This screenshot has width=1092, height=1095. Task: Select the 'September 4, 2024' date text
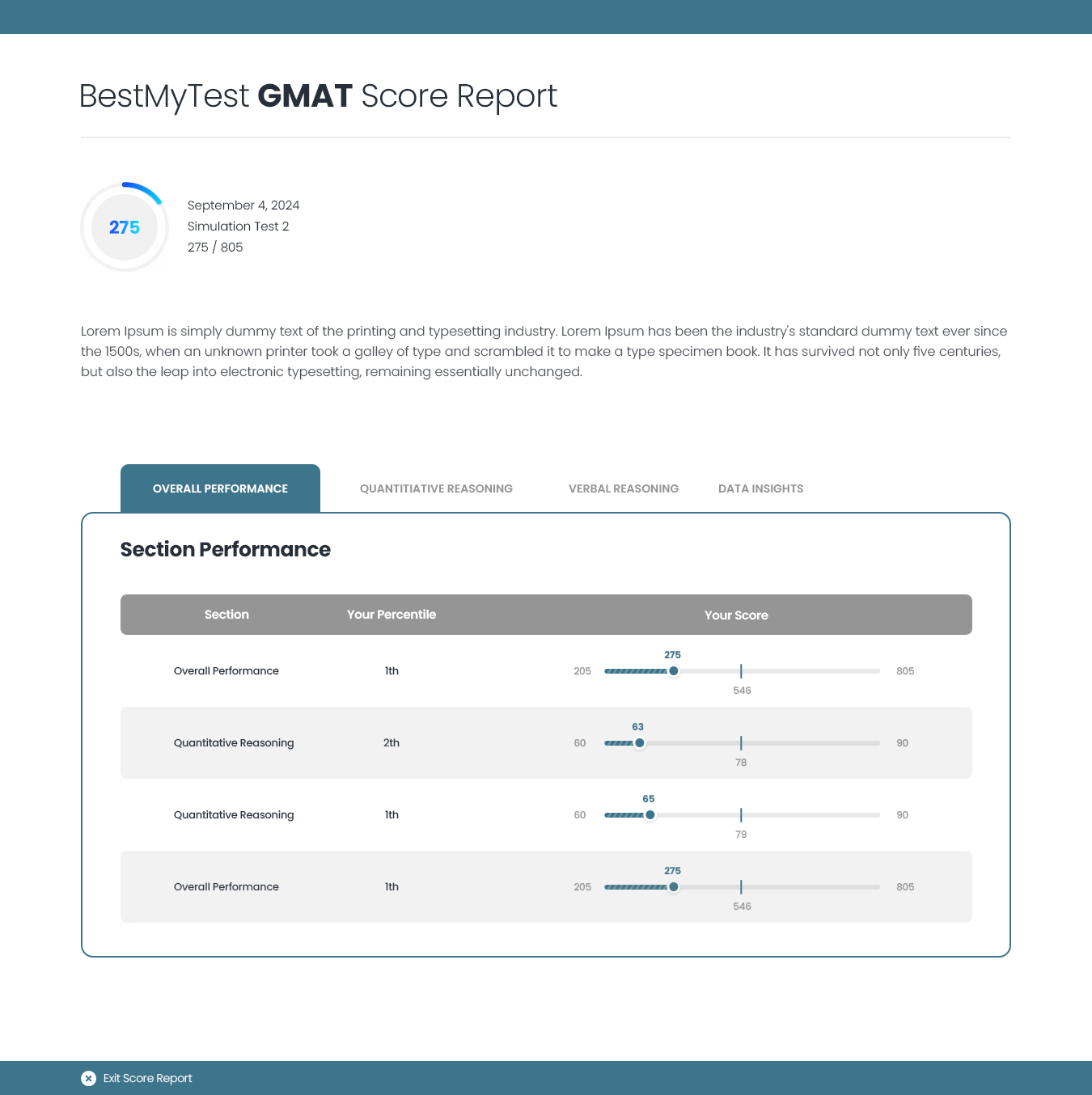click(x=243, y=205)
